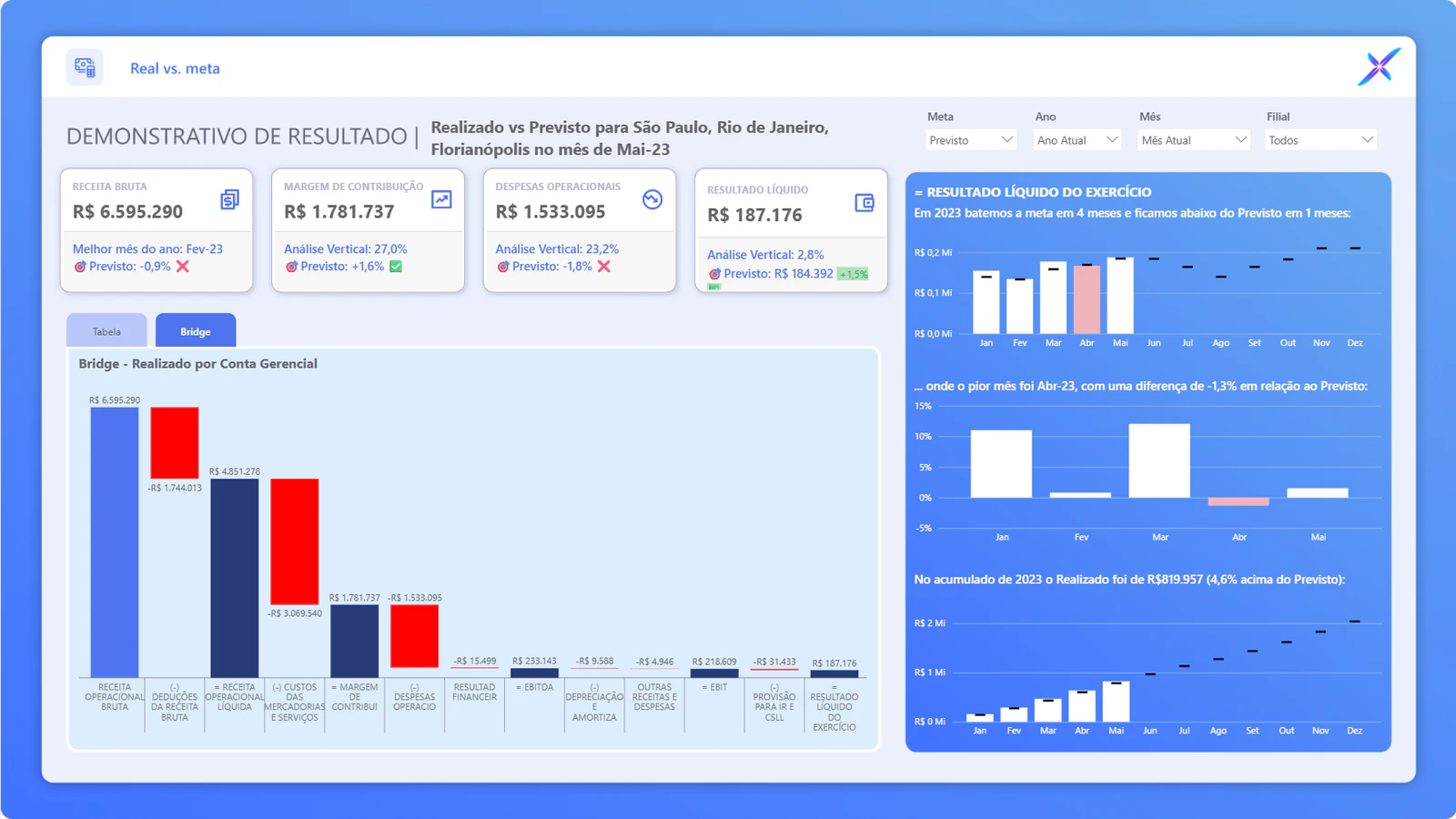Click the R$ 233.143 EBITDA label

[534, 661]
